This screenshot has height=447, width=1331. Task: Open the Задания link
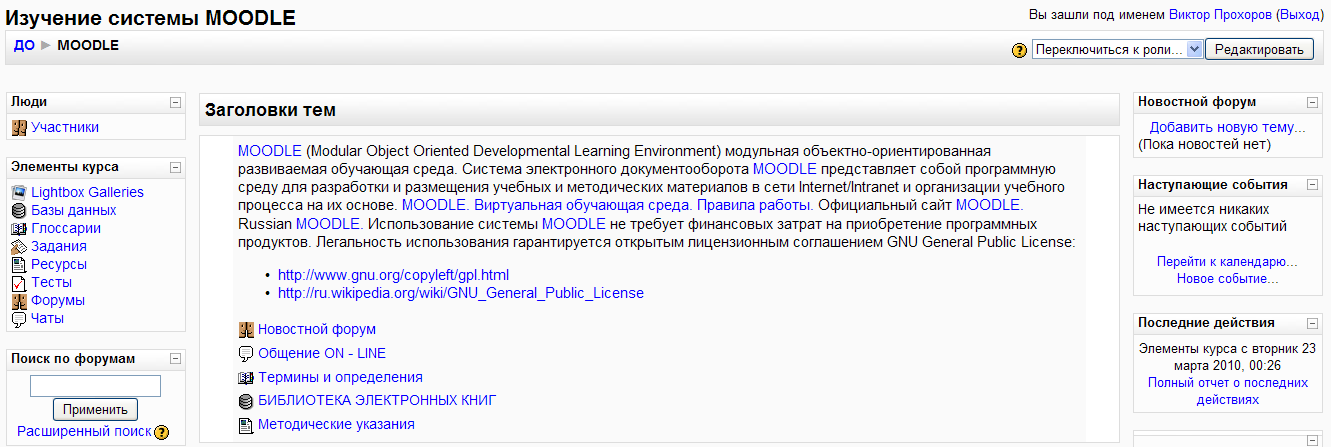tap(59, 246)
